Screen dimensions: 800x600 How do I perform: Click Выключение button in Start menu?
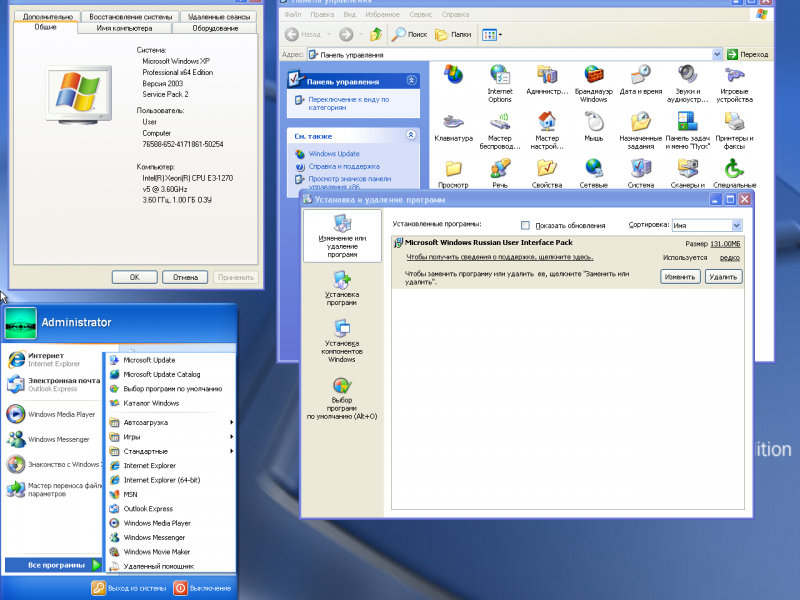(x=203, y=588)
